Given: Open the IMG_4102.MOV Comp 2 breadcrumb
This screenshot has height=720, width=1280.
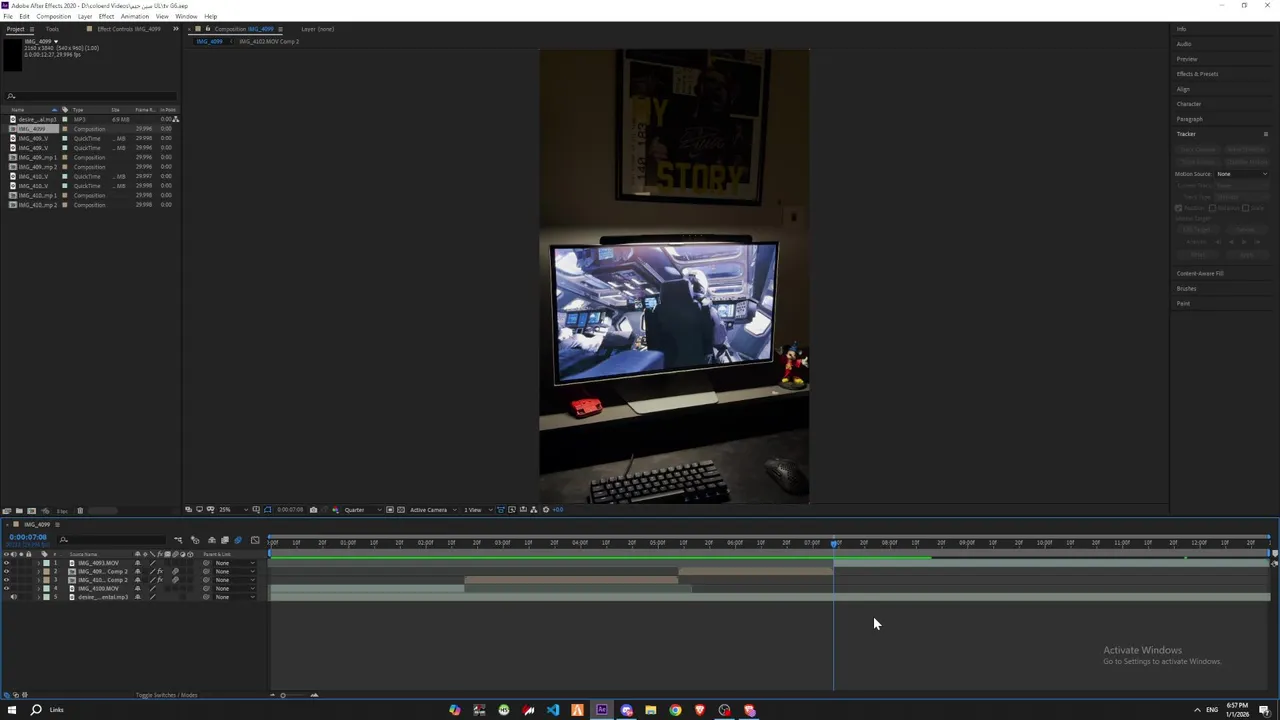Looking at the screenshot, I should (269, 42).
